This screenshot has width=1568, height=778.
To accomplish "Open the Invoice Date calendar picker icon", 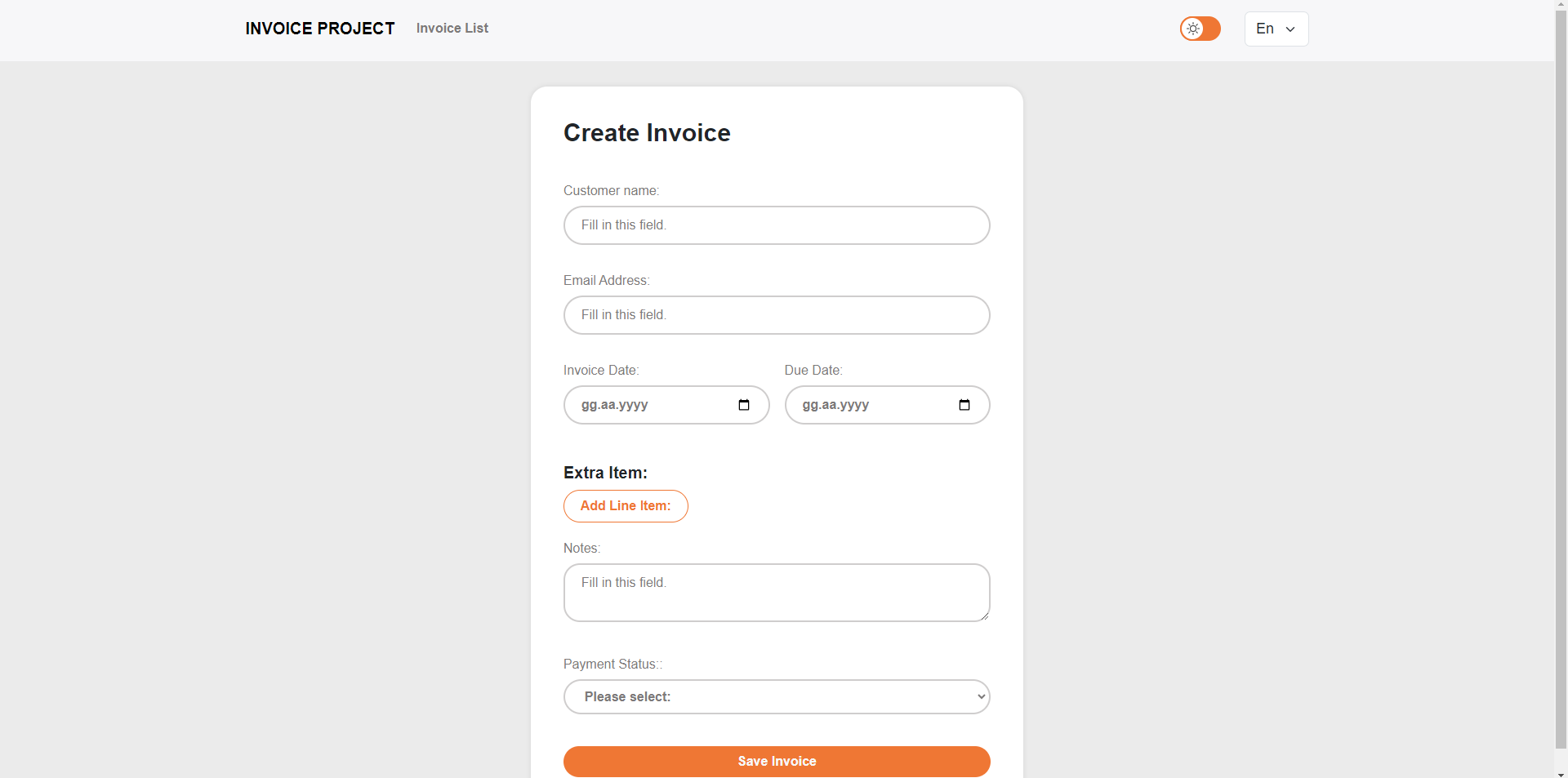I will click(x=743, y=405).
